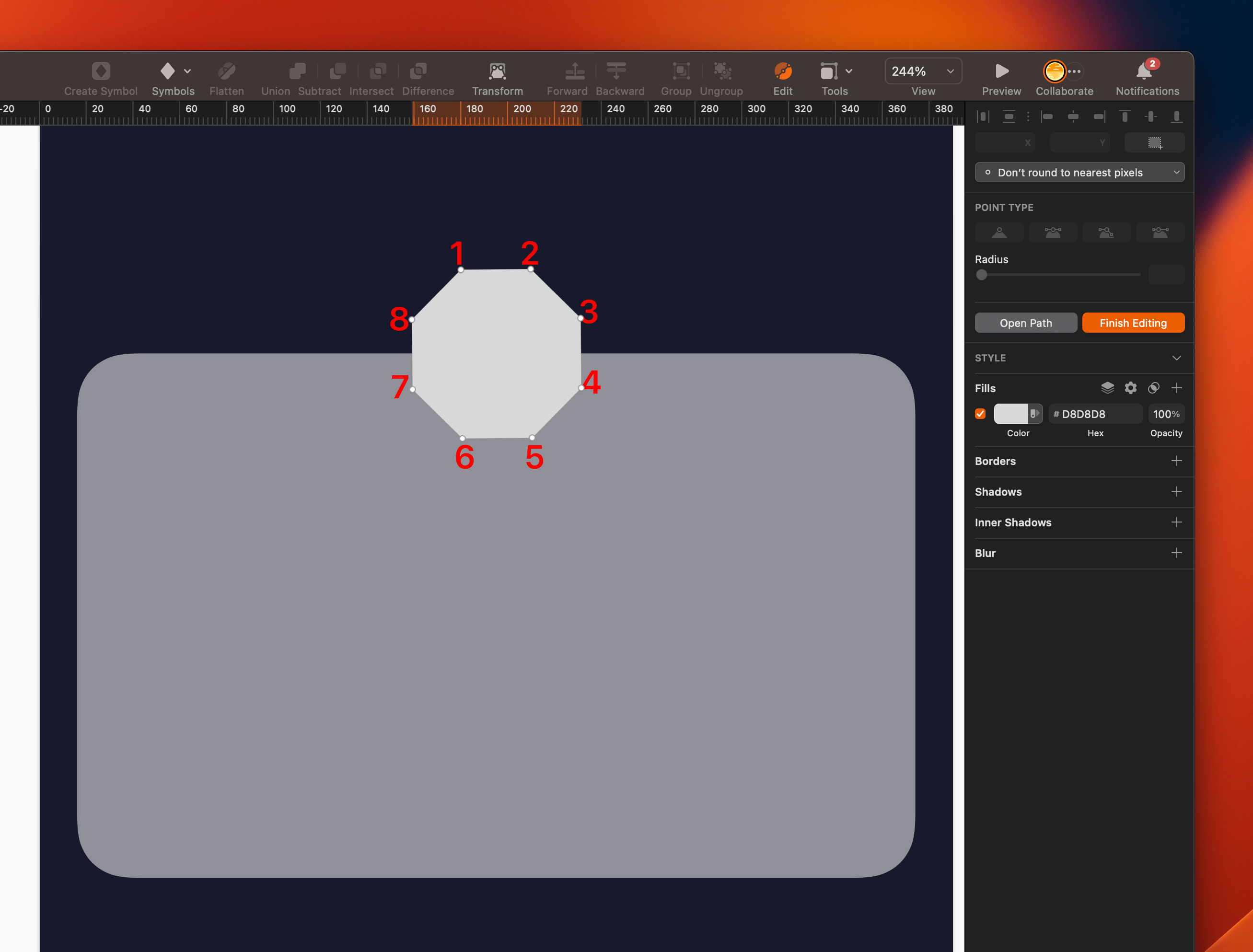This screenshot has width=1253, height=952.
Task: Toggle fill blending options icon
Action: click(1154, 388)
